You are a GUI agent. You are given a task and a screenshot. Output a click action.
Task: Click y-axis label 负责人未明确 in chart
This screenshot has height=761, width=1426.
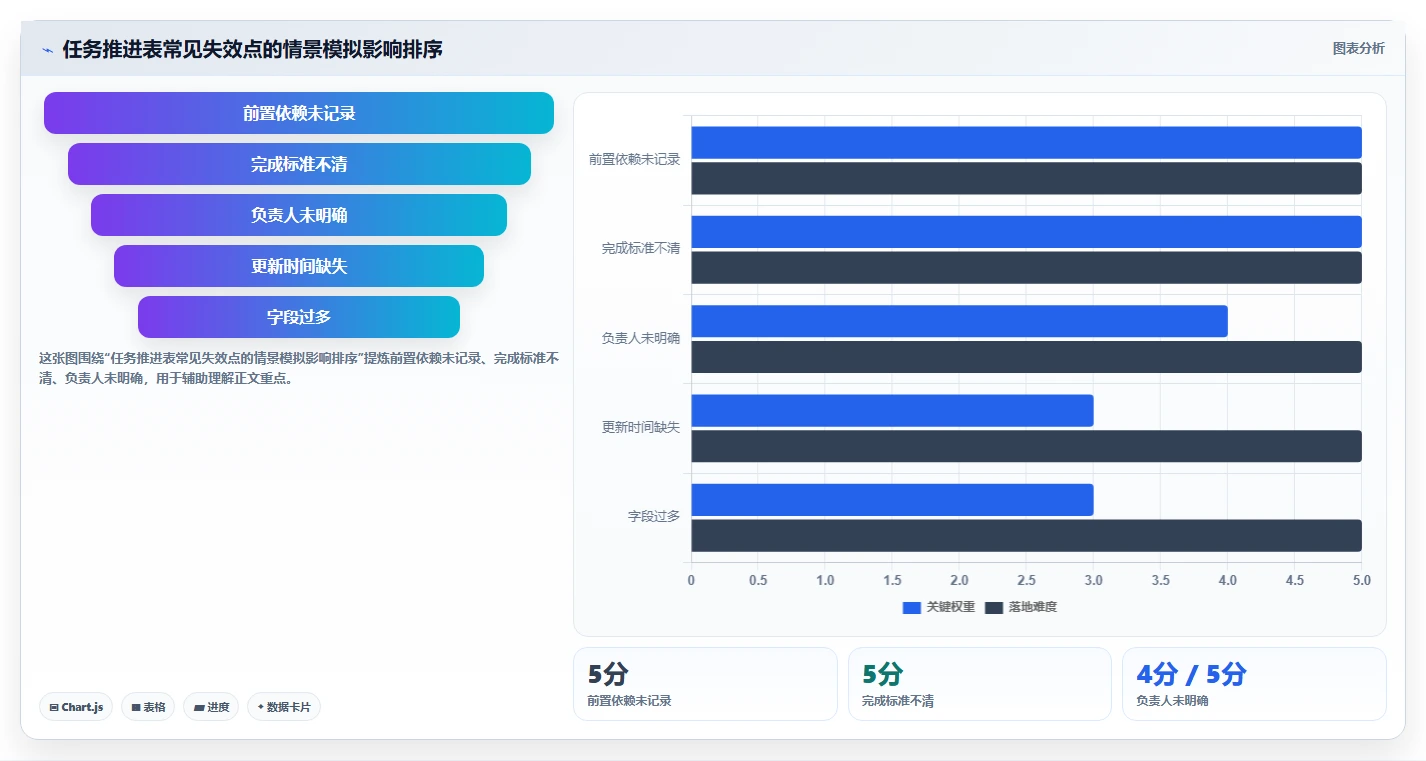click(641, 338)
